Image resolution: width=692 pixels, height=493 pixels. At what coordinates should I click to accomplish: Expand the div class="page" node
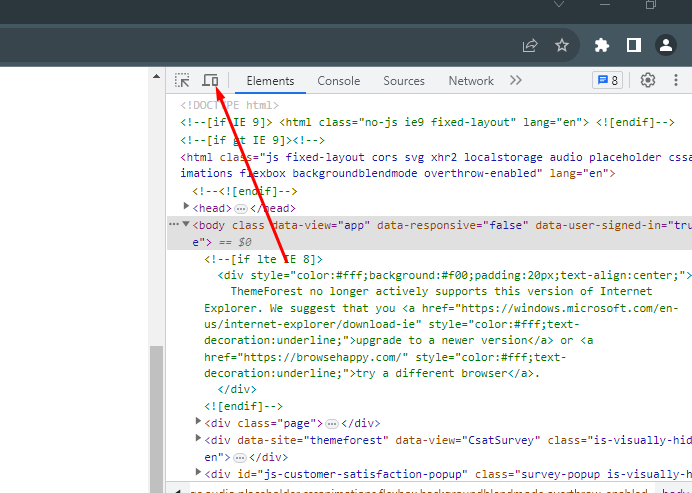(198, 421)
